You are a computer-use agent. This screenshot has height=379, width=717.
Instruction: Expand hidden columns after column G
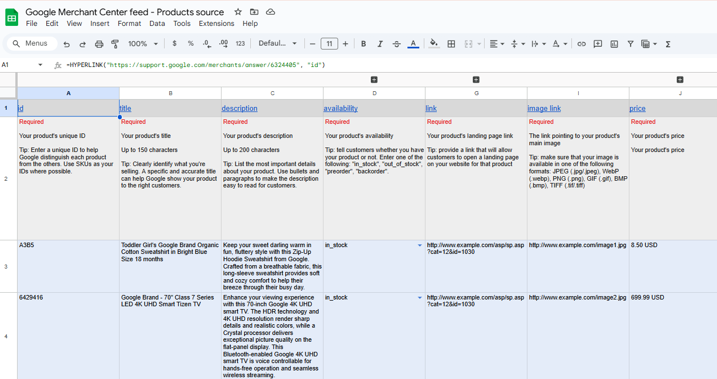(x=476, y=80)
